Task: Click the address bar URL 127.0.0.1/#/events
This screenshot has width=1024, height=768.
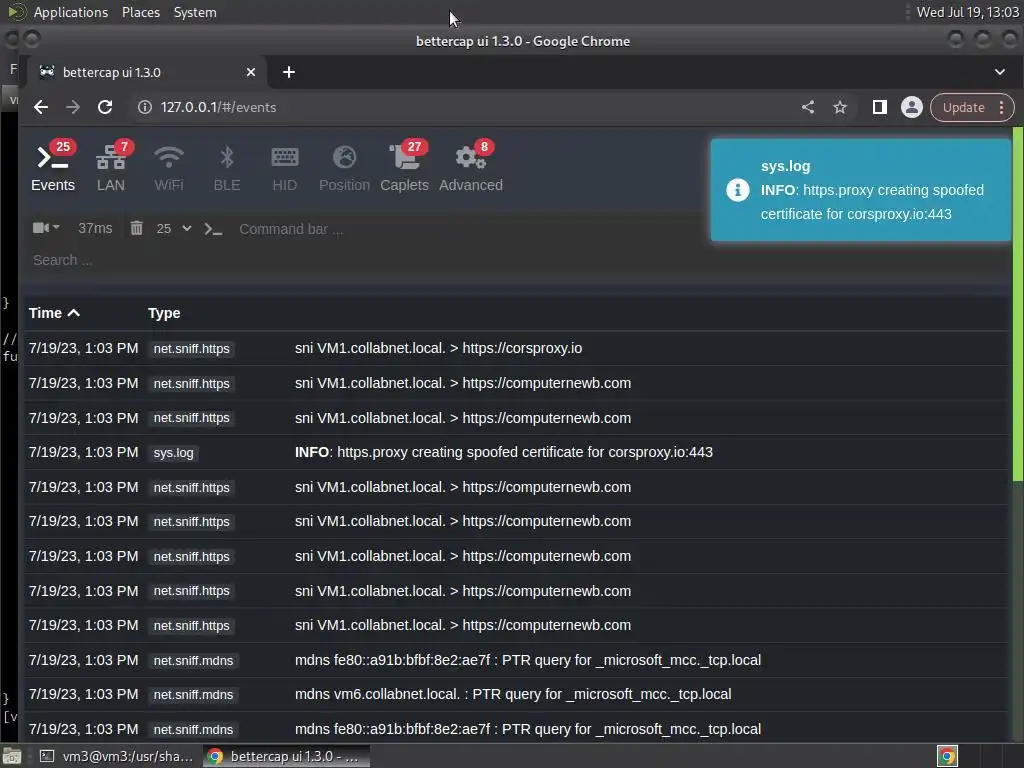Action: pos(218,107)
